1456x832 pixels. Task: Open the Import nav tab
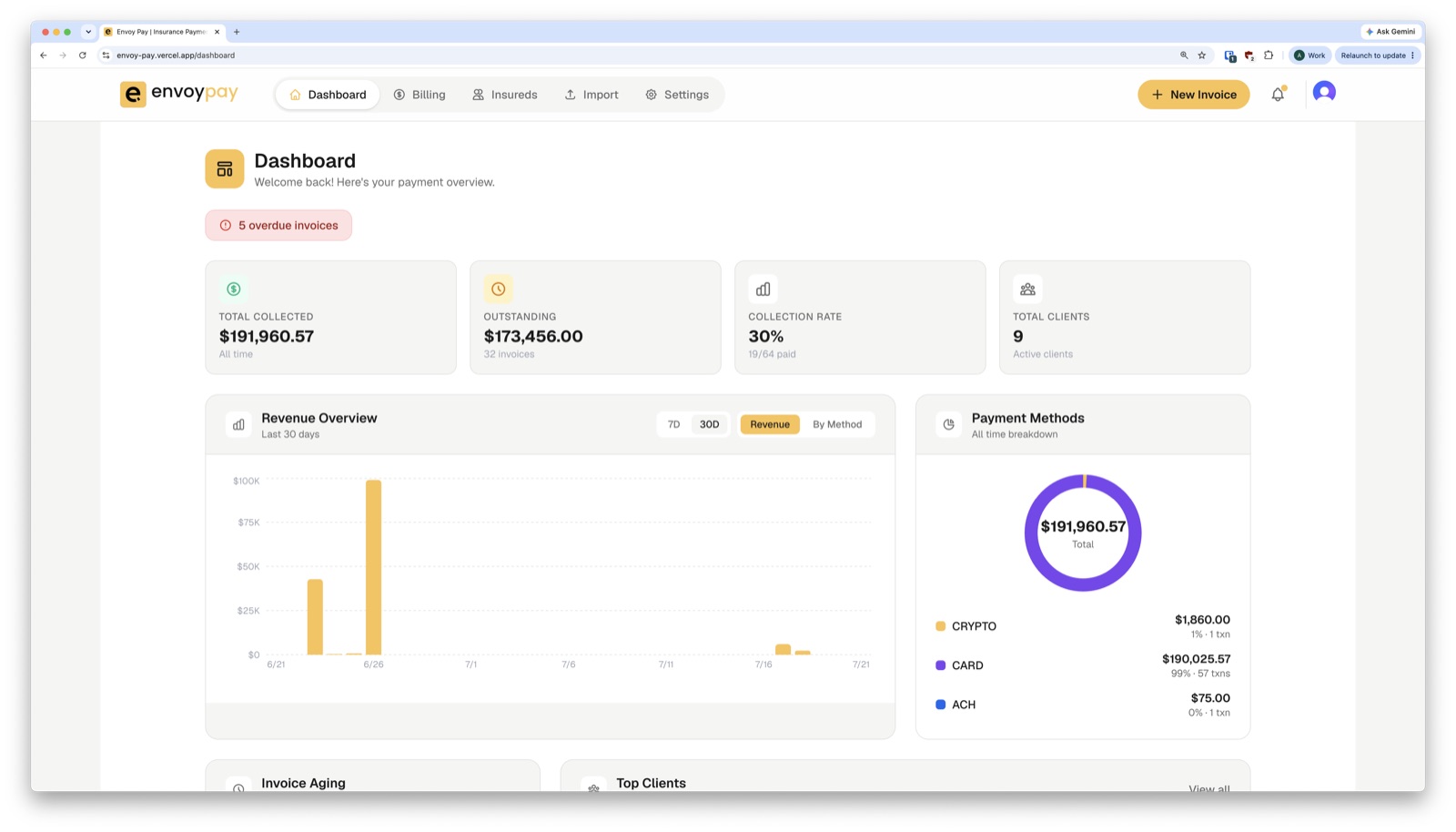[x=591, y=95]
